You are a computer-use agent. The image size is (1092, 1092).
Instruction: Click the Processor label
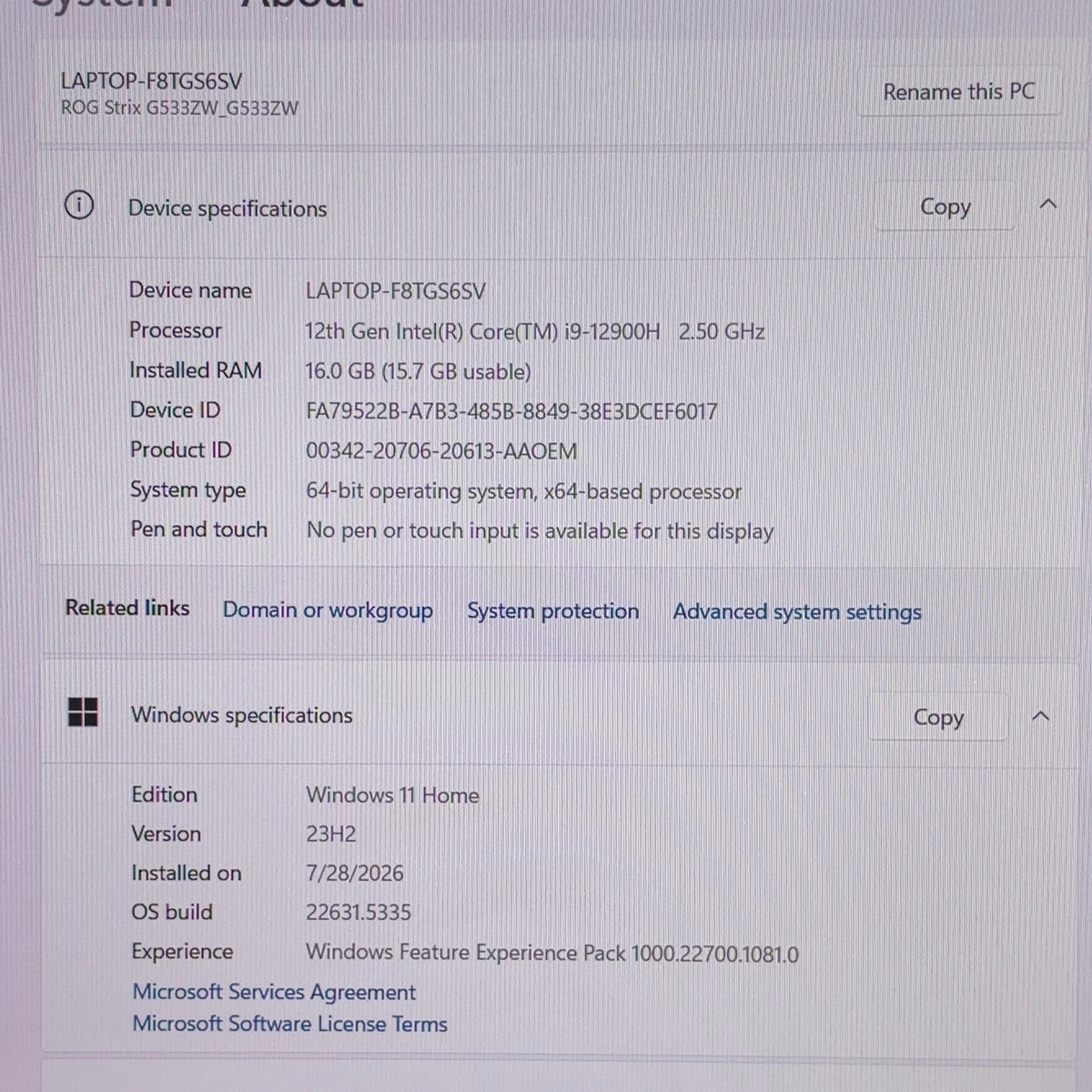176,330
